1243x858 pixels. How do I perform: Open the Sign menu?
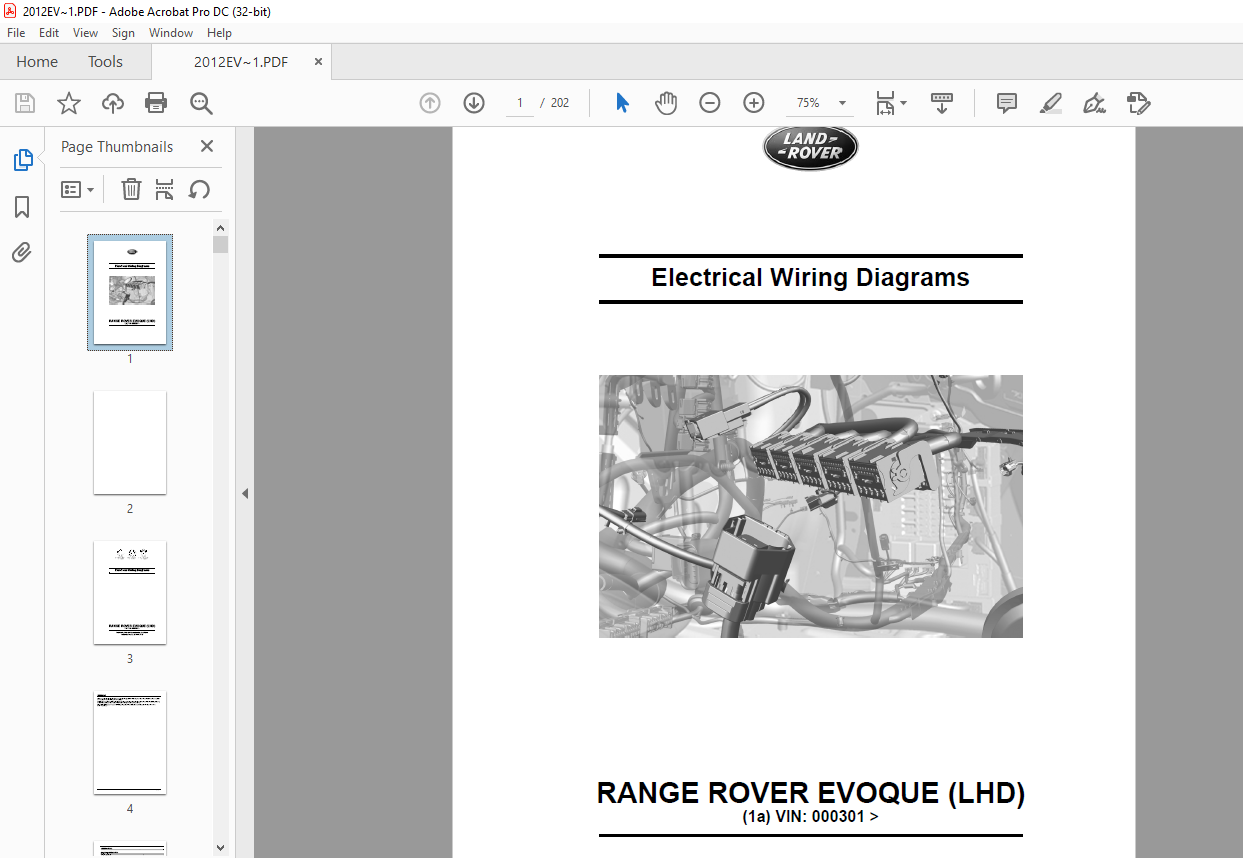pos(123,33)
